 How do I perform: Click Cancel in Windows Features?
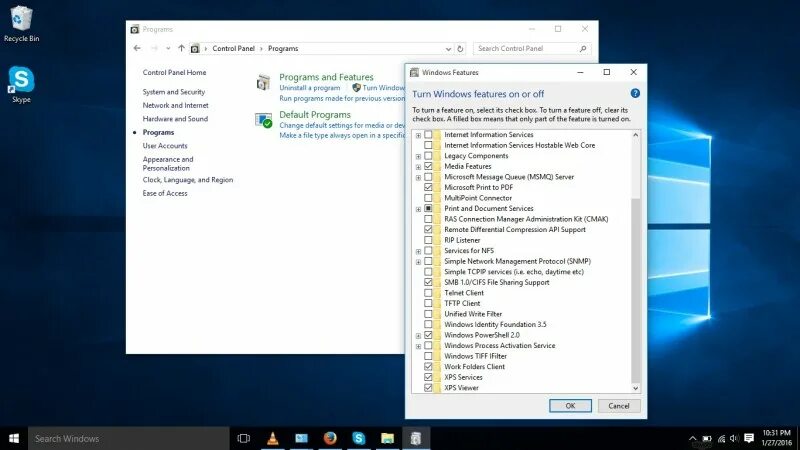tap(619, 406)
